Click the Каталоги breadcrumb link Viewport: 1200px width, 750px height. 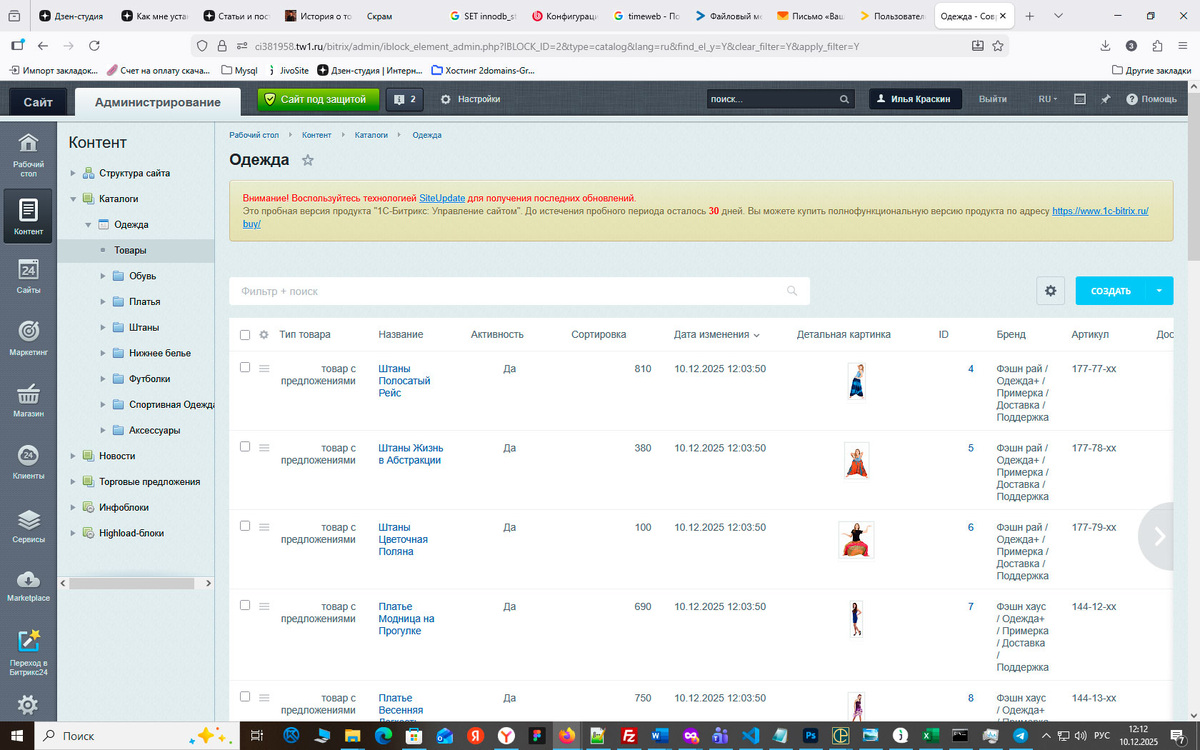click(x=371, y=134)
